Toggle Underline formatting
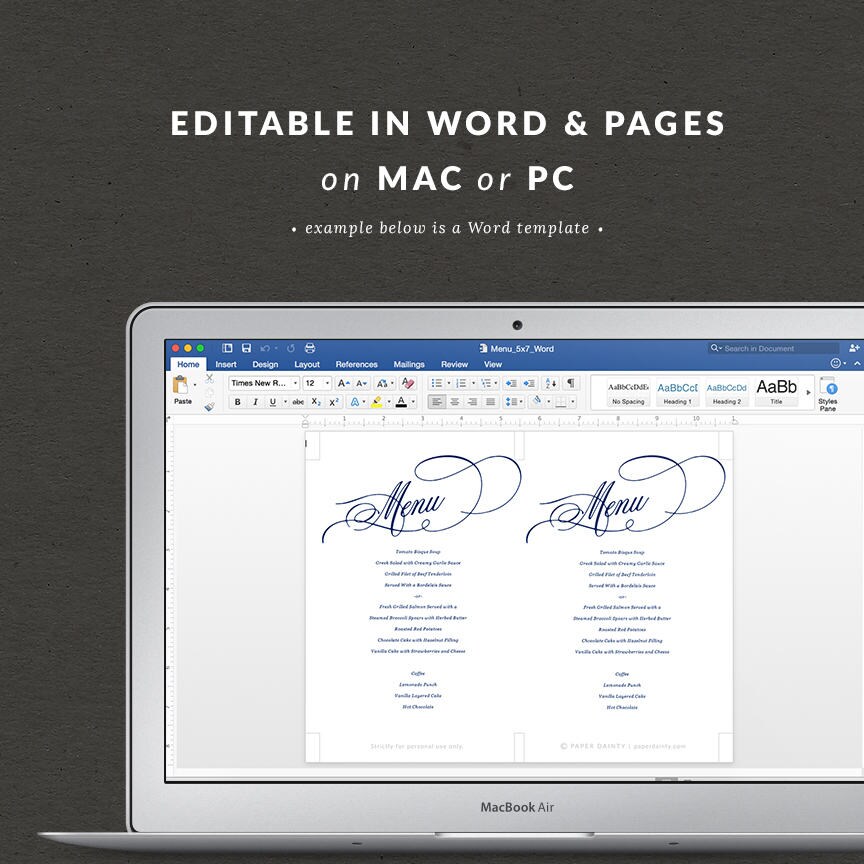The width and height of the screenshot is (864, 864). [x=272, y=402]
